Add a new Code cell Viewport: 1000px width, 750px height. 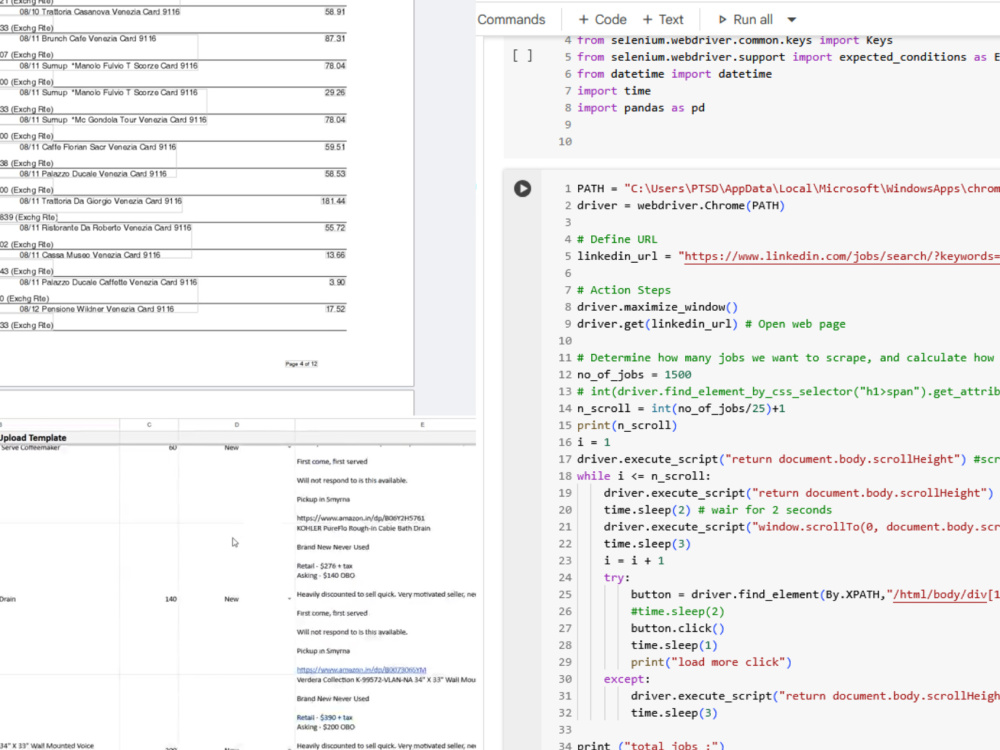602,20
